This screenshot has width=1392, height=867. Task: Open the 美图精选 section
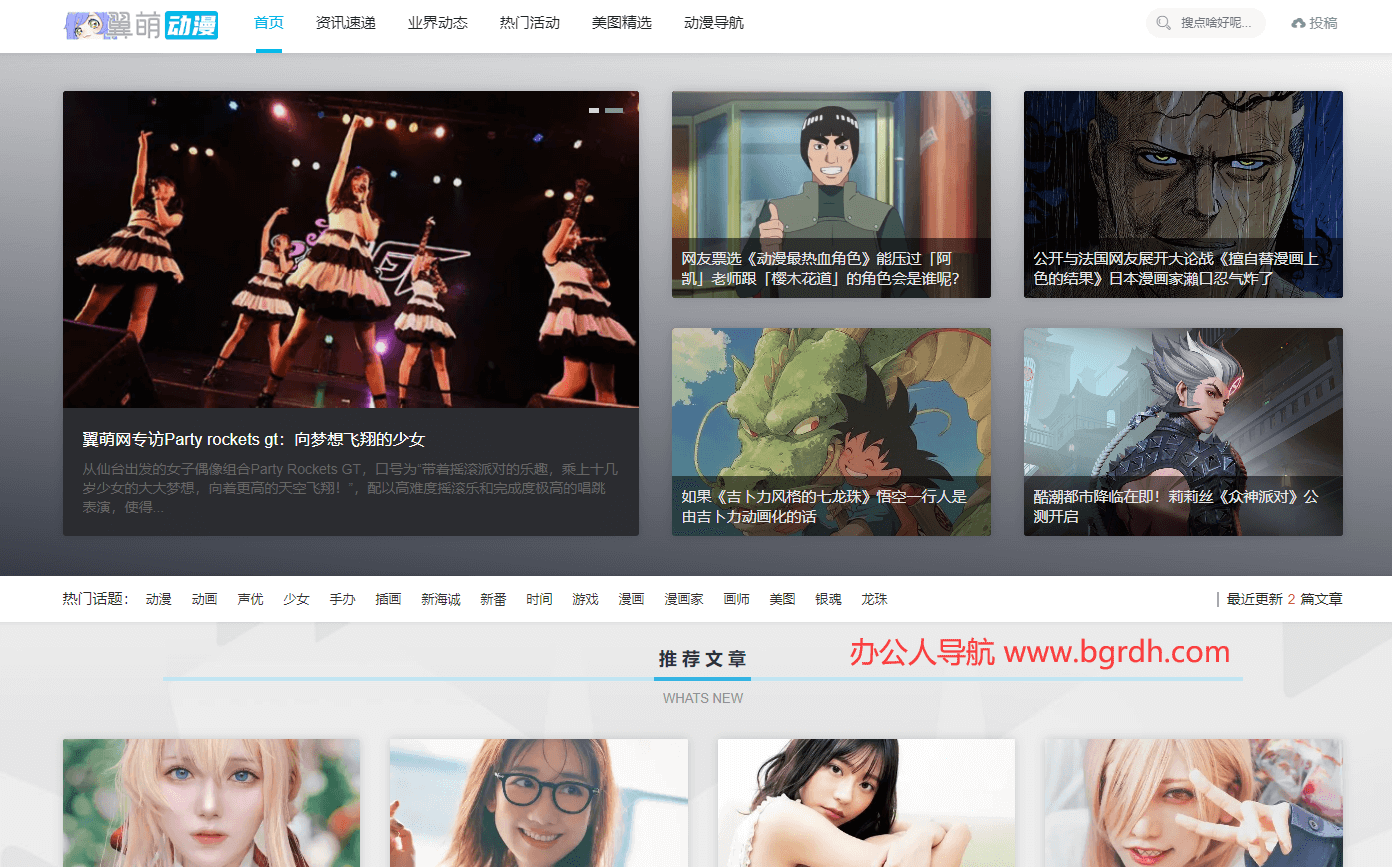(x=621, y=21)
